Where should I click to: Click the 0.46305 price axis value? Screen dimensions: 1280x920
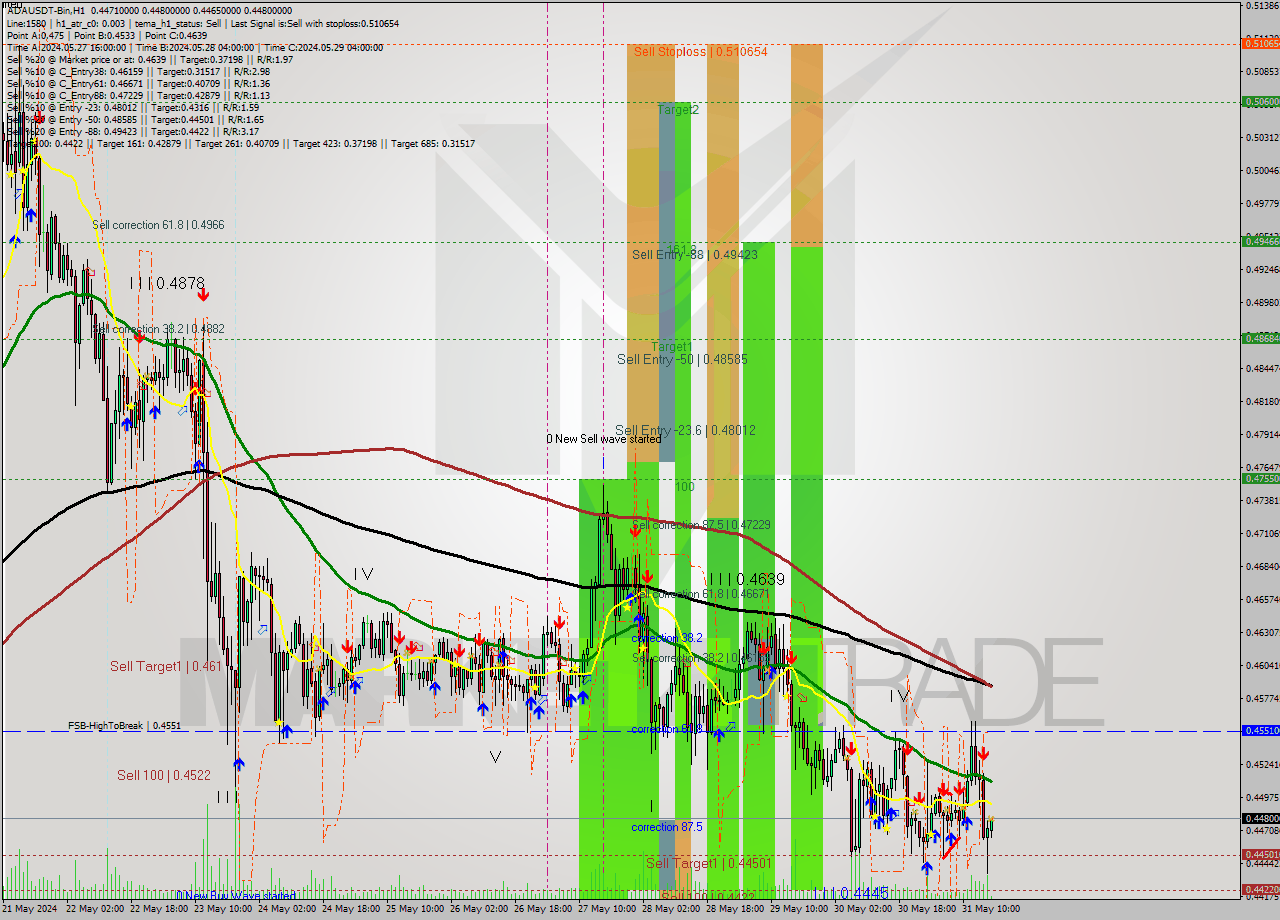pos(1261,632)
